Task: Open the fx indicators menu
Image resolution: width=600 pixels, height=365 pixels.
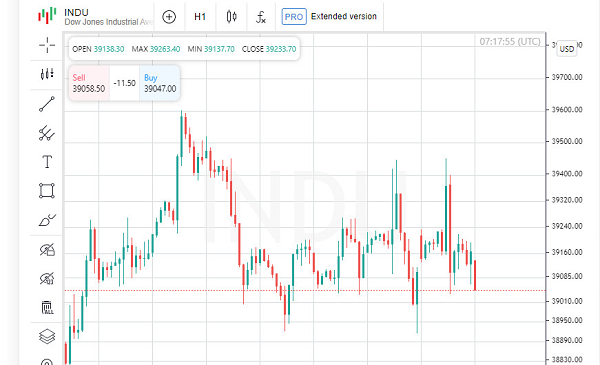Action: click(261, 17)
